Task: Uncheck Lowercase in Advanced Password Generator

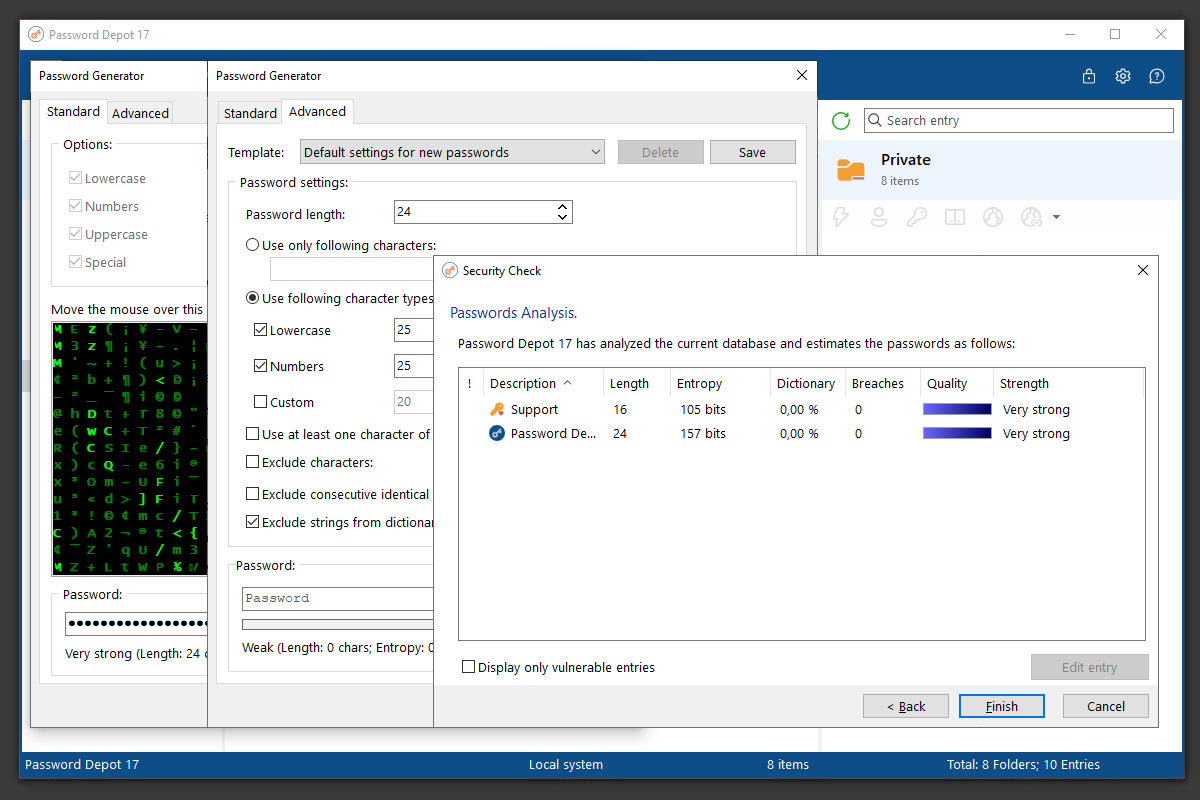Action: 260,330
